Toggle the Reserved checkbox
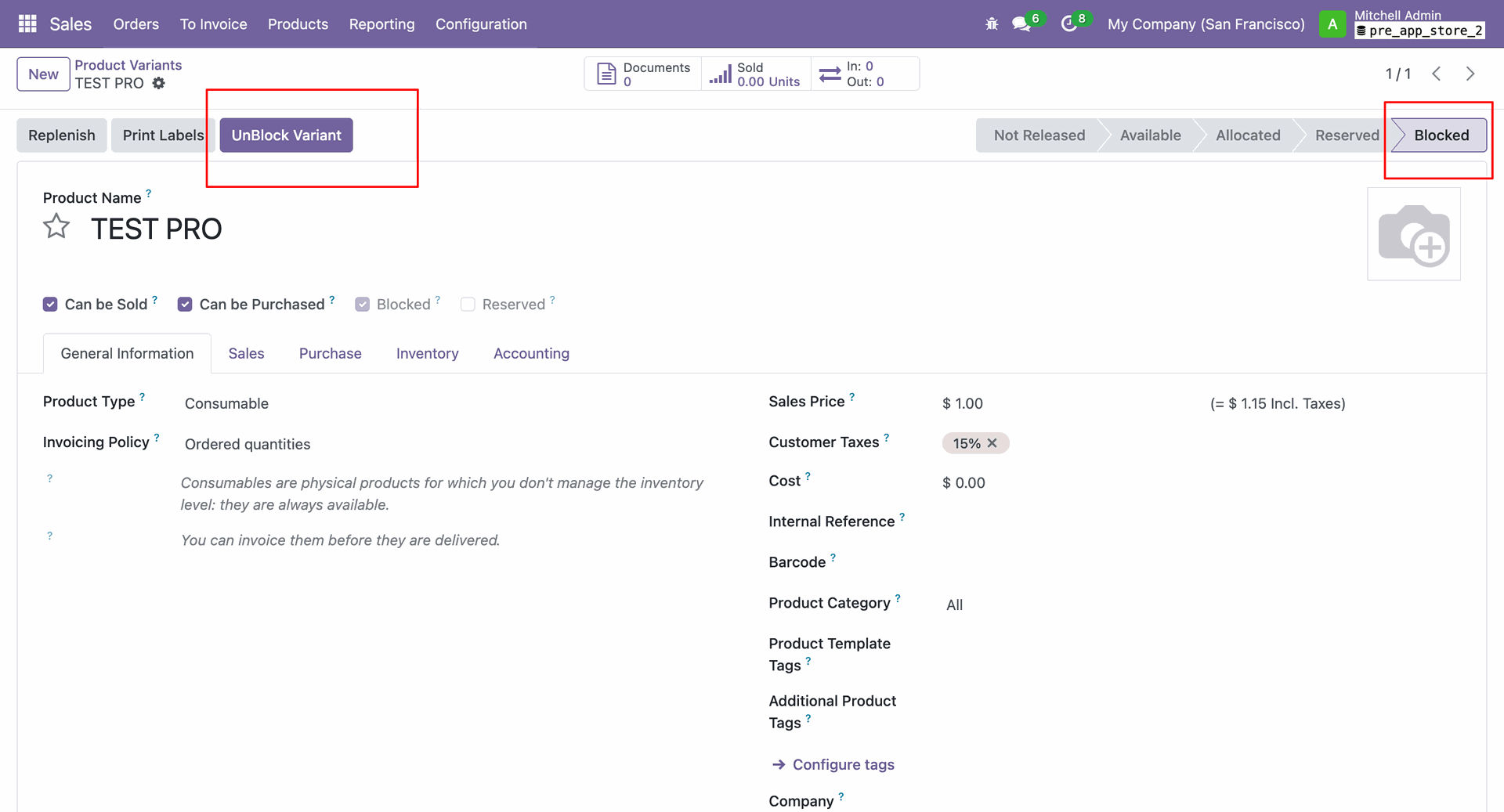Screen dimensions: 1504x812 click(x=468, y=305)
